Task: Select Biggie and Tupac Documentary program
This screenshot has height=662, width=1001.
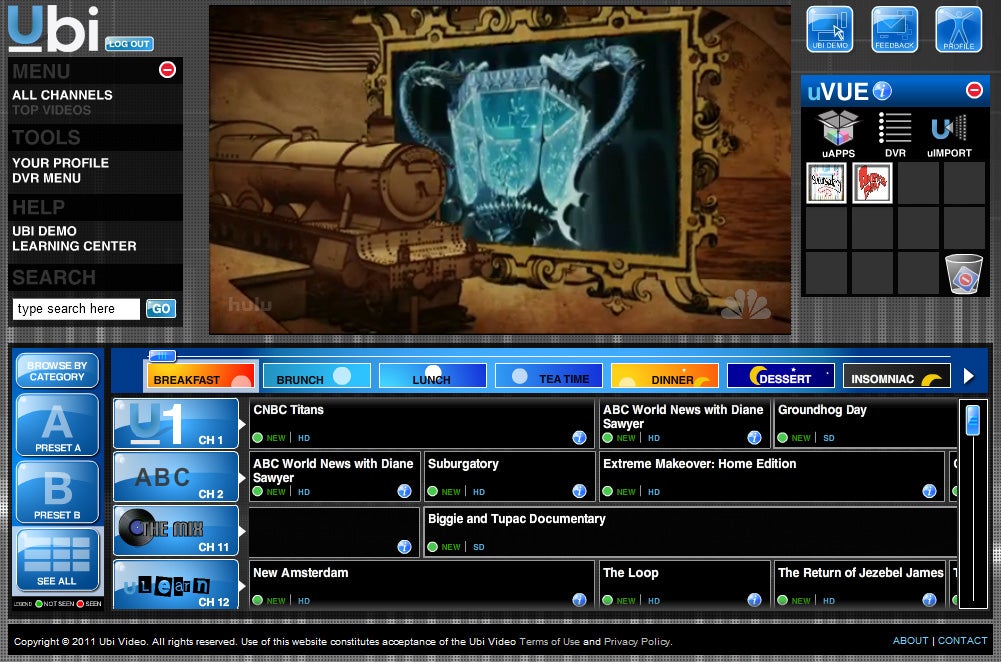Action: click(x=690, y=532)
